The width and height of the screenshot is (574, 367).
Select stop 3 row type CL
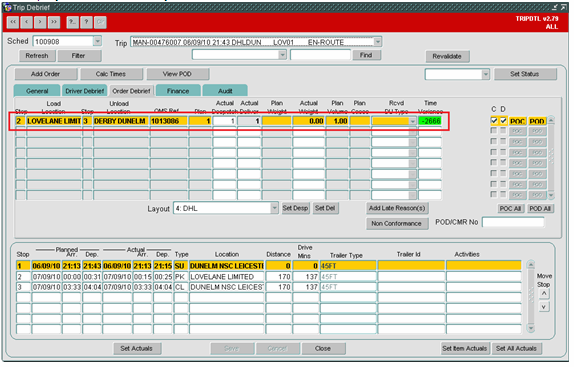click(269, 287)
